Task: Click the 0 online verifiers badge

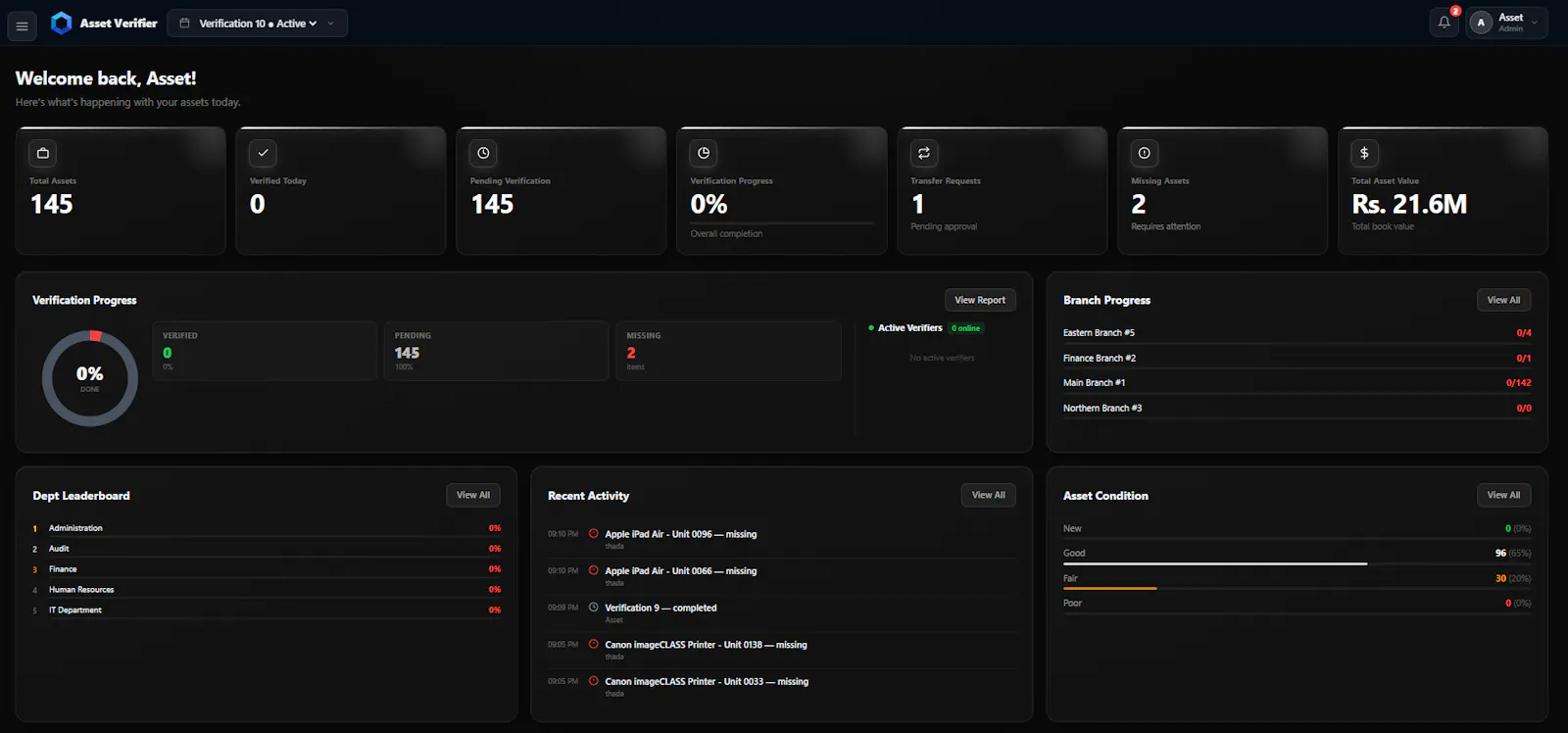Action: click(966, 328)
